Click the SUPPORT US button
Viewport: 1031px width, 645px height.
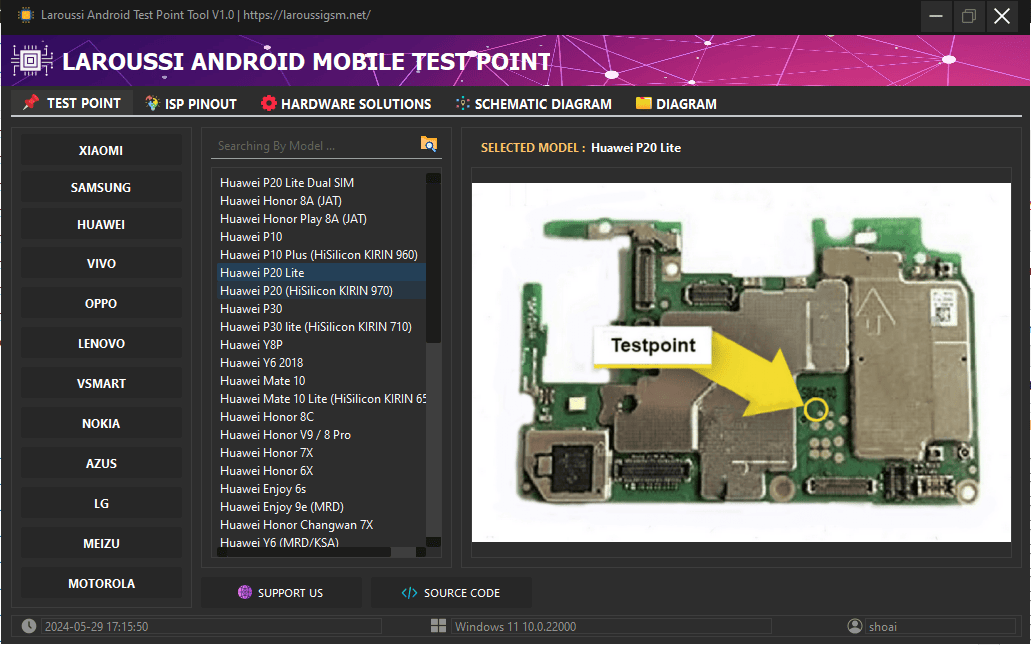281,592
